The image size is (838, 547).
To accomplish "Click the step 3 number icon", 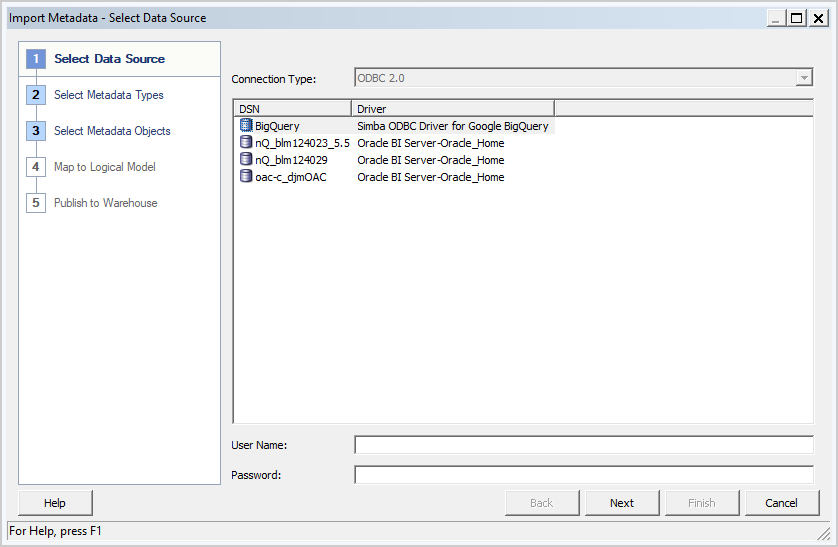I will pyautogui.click(x=36, y=131).
